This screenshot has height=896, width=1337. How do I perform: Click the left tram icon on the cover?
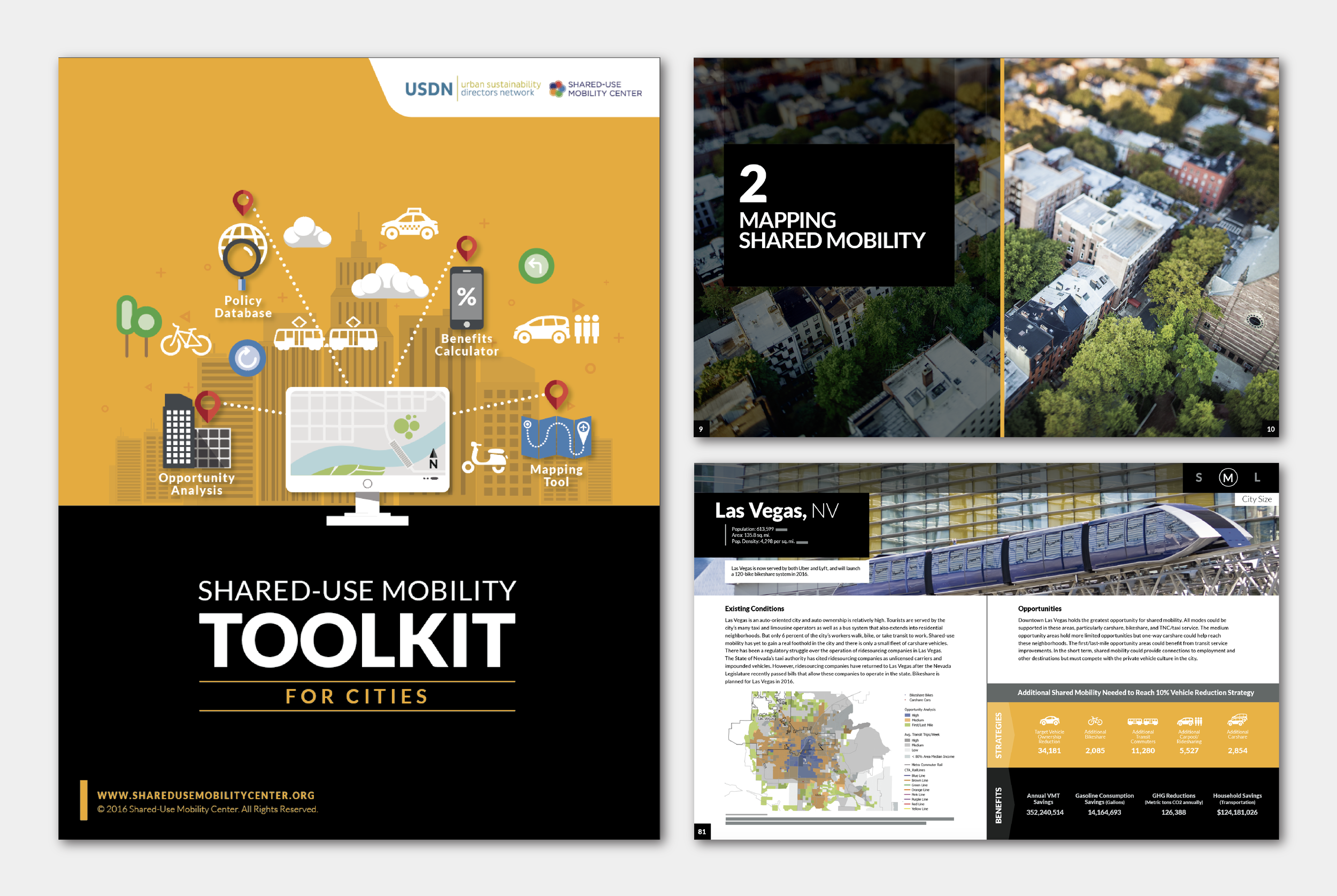click(298, 334)
